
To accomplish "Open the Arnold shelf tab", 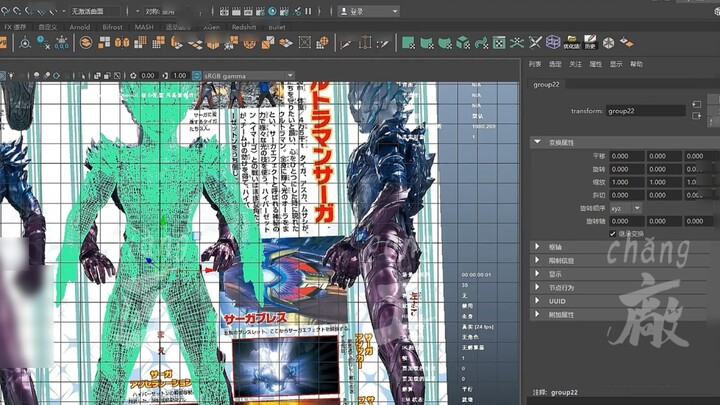I will (80, 27).
